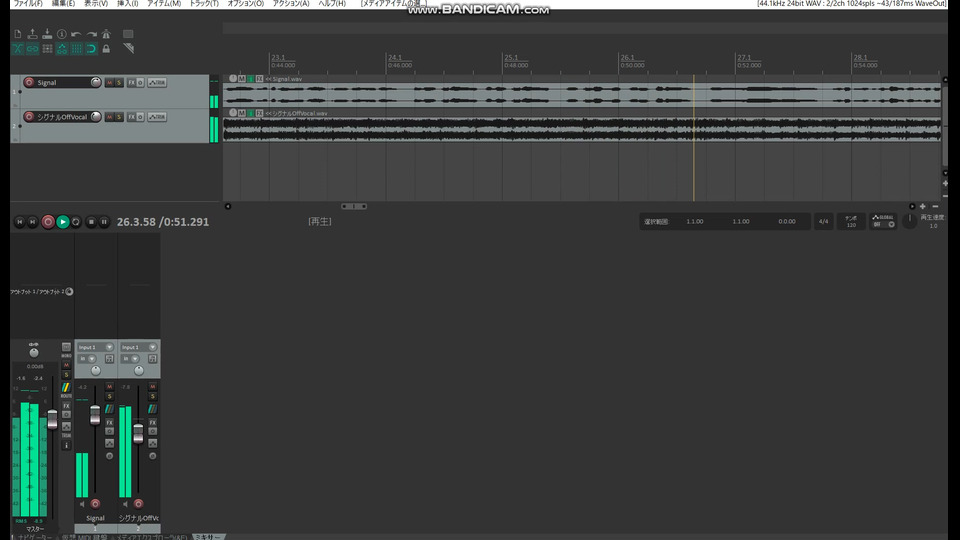Open シグナルOffVocal mixer strip Input 1 dropdown
Image resolution: width=960 pixels, height=540 pixels.
click(x=139, y=347)
